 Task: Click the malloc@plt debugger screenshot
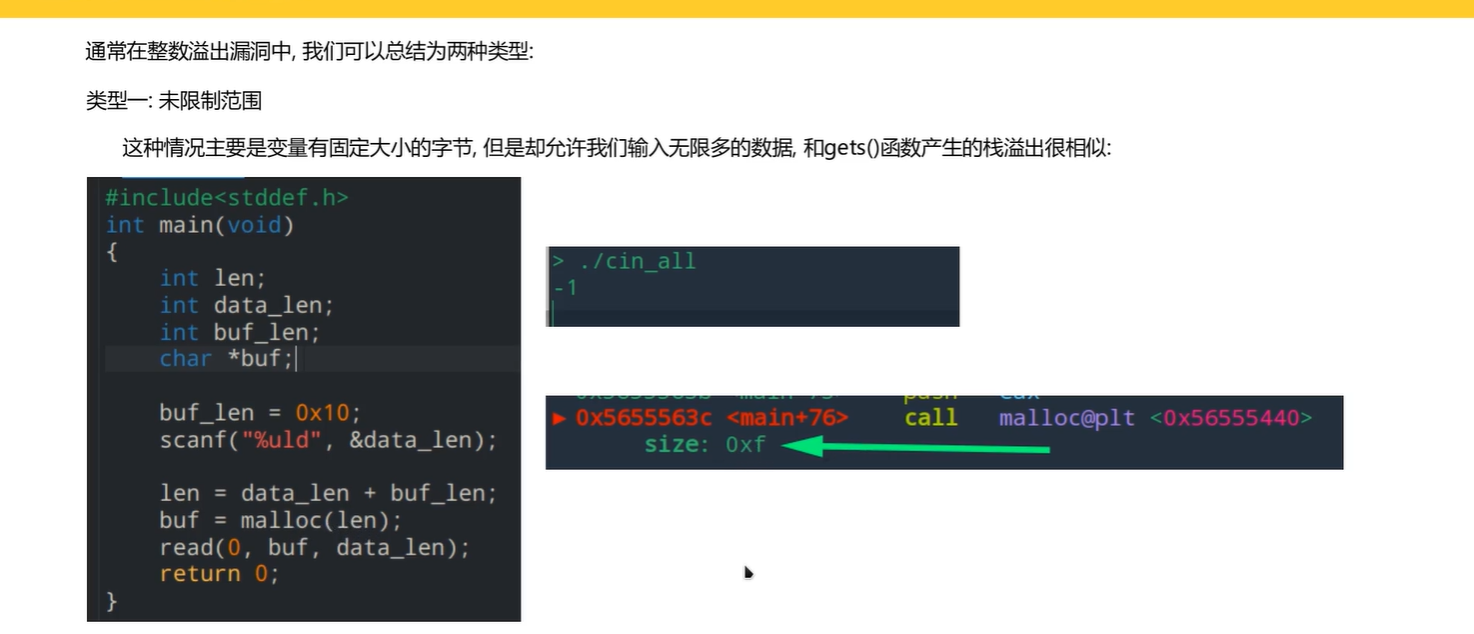point(944,432)
